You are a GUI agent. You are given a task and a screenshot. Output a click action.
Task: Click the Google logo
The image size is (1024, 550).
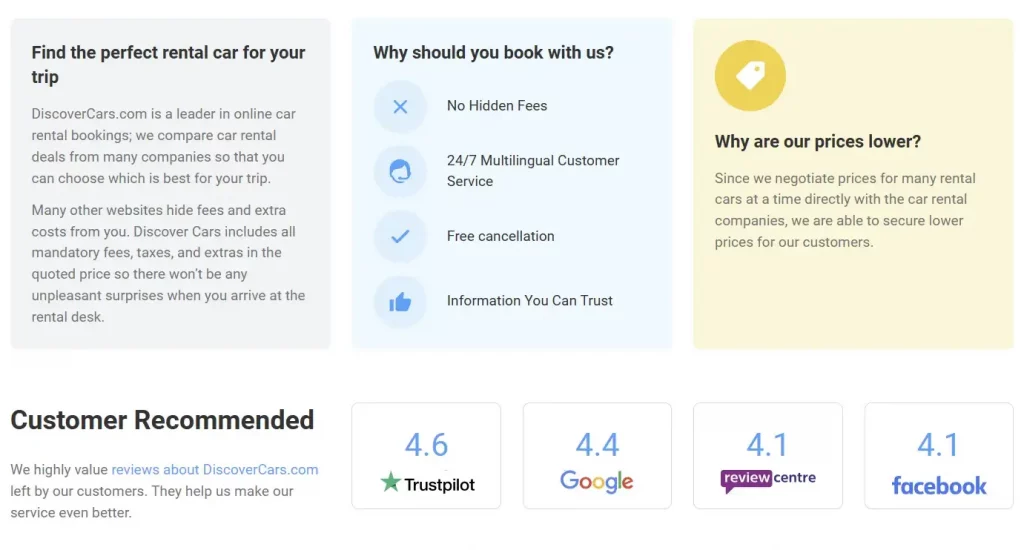pyautogui.click(x=597, y=481)
